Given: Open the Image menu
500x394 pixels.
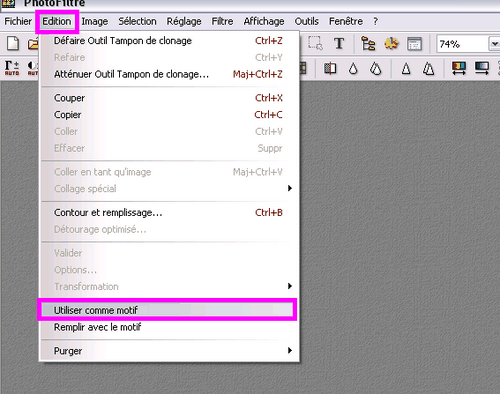Looking at the screenshot, I should [95, 21].
